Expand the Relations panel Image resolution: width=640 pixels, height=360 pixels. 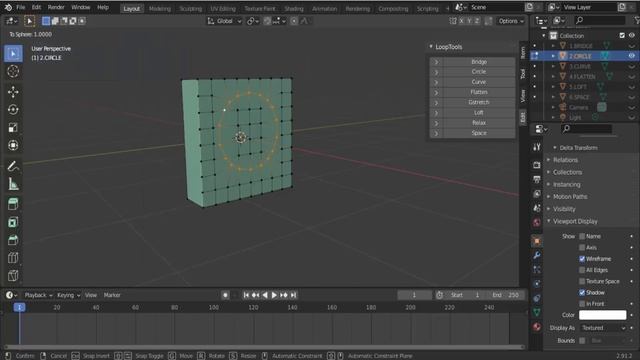565,160
